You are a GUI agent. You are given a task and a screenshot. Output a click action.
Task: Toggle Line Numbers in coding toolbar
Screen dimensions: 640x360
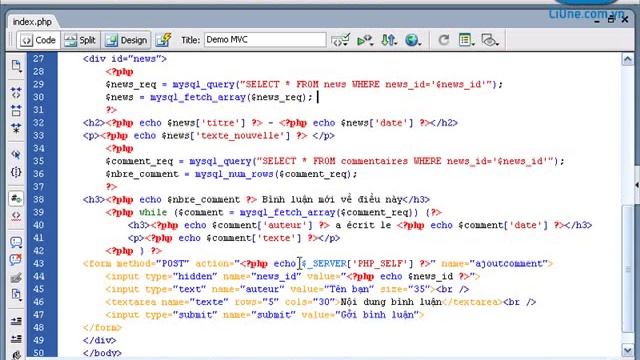[x=16, y=199]
